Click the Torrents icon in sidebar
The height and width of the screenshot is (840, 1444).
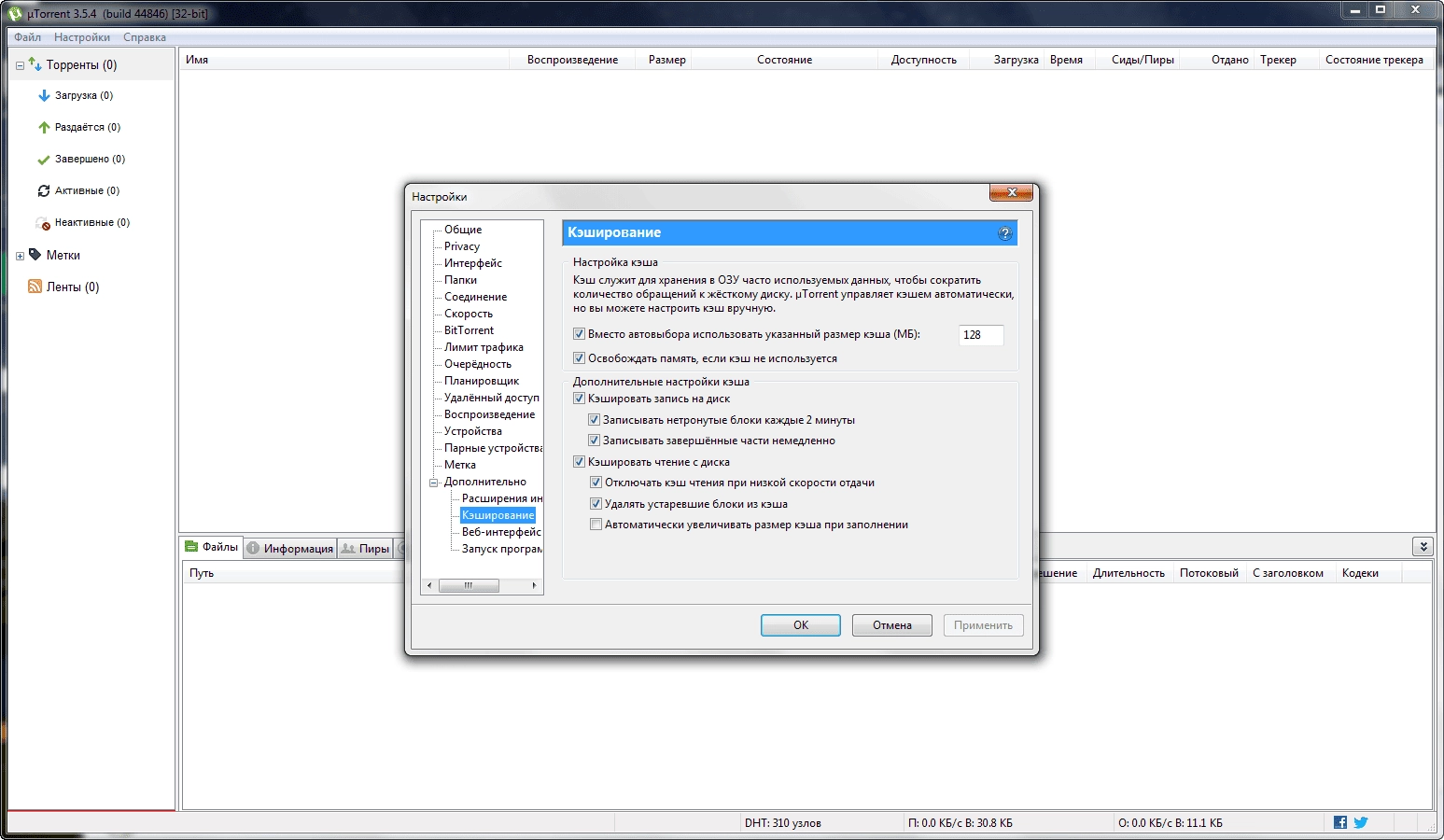[35, 64]
